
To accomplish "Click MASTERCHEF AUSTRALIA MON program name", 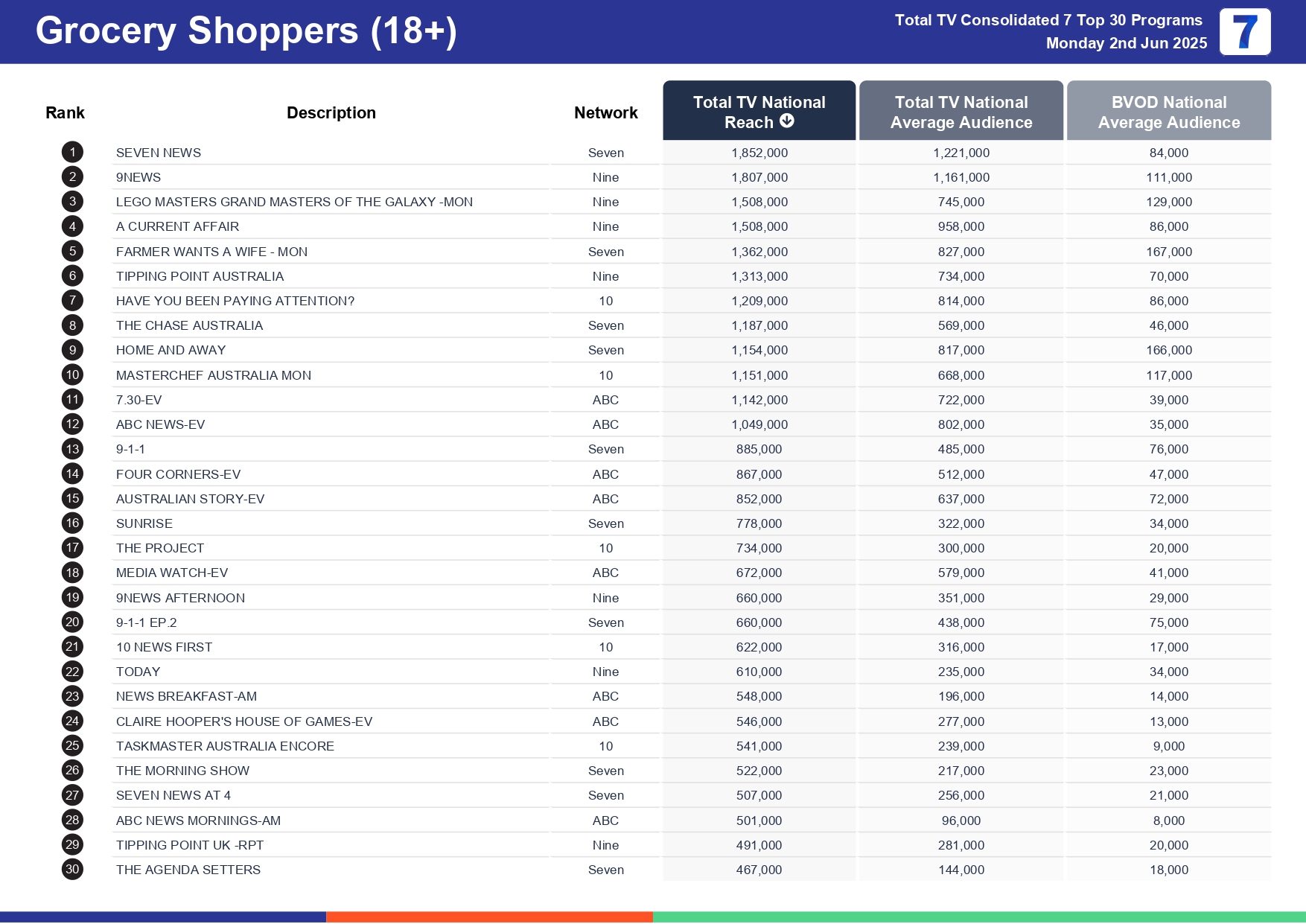I will (x=214, y=375).
